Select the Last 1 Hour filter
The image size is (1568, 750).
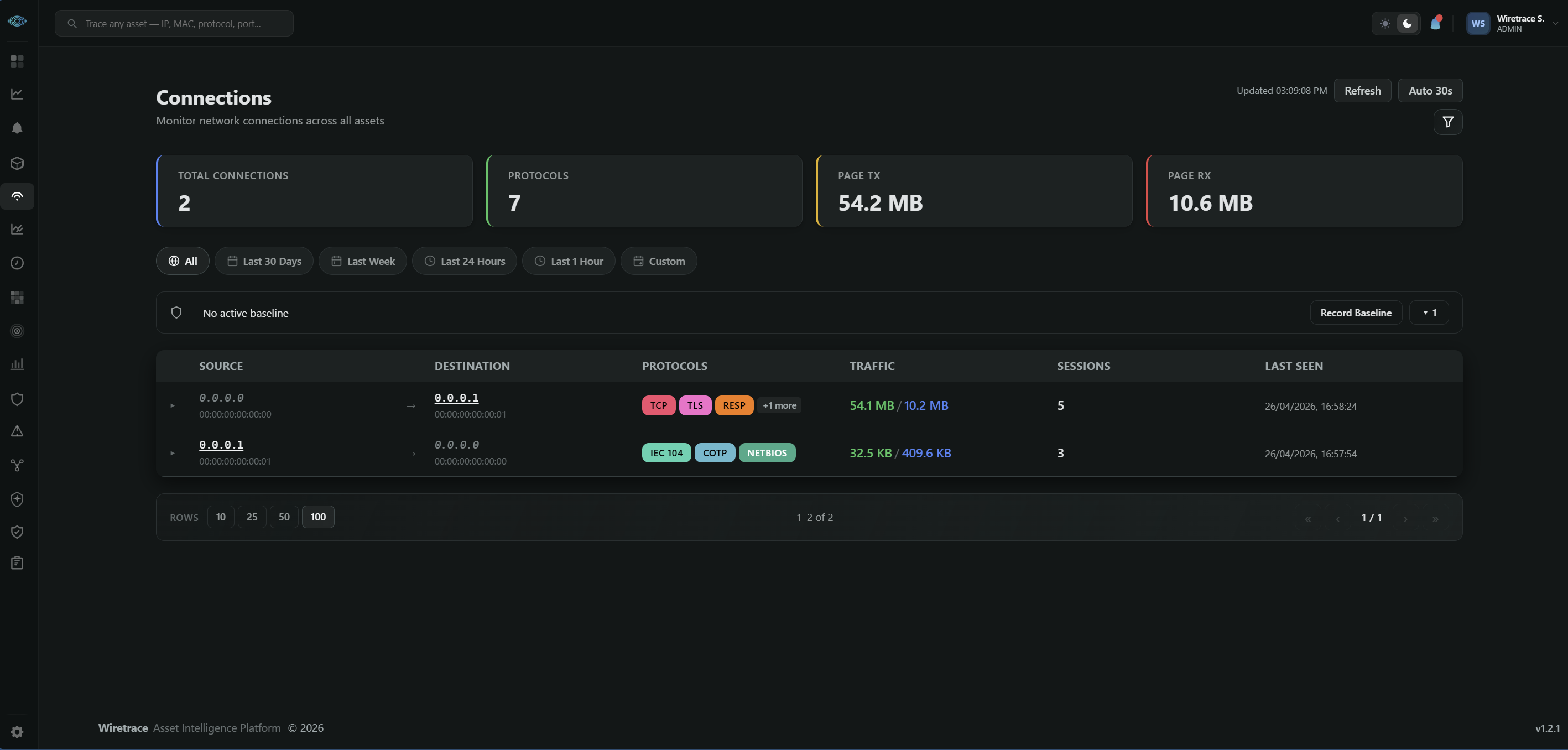[x=569, y=261]
